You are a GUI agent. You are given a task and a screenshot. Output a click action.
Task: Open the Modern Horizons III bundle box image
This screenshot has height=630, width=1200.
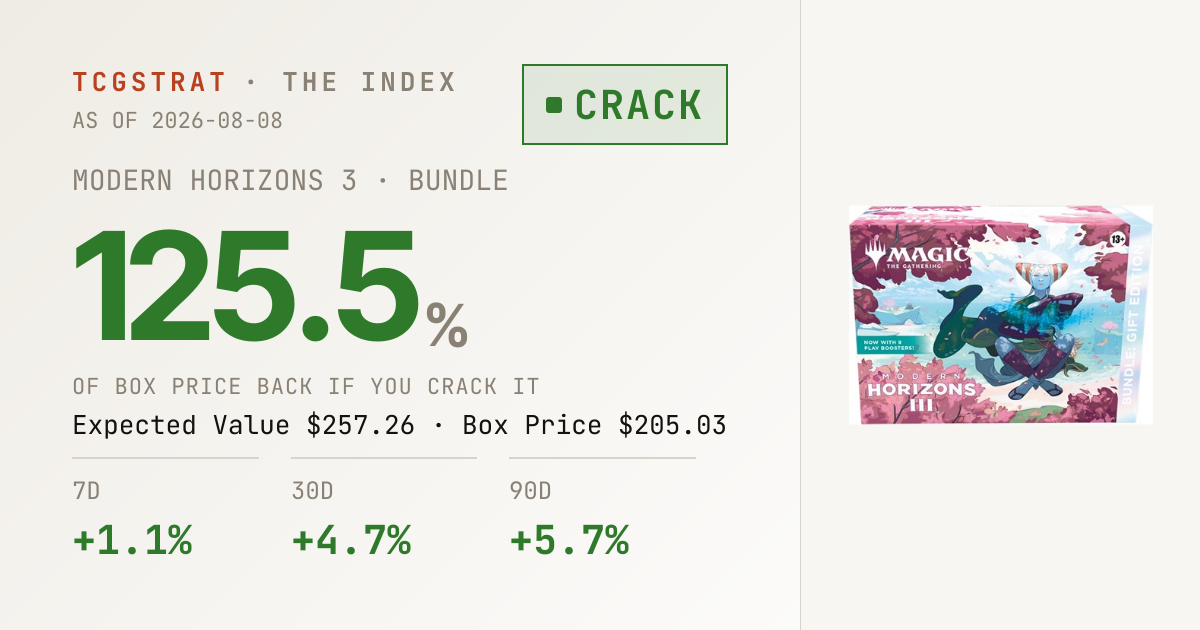pos(1001,315)
